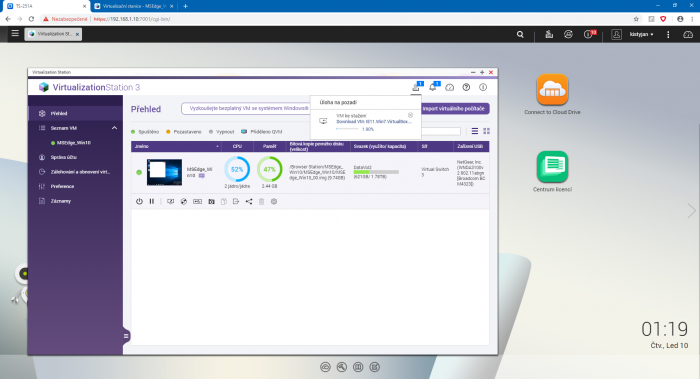Screen dimensions: 700x379
Task: Click the VM download link text
Action: [x=374, y=121]
